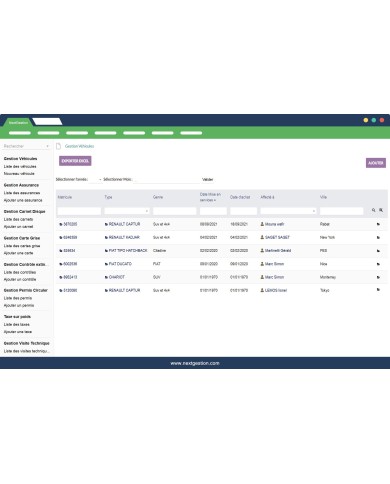Focus the Genre filter input

tap(174, 211)
